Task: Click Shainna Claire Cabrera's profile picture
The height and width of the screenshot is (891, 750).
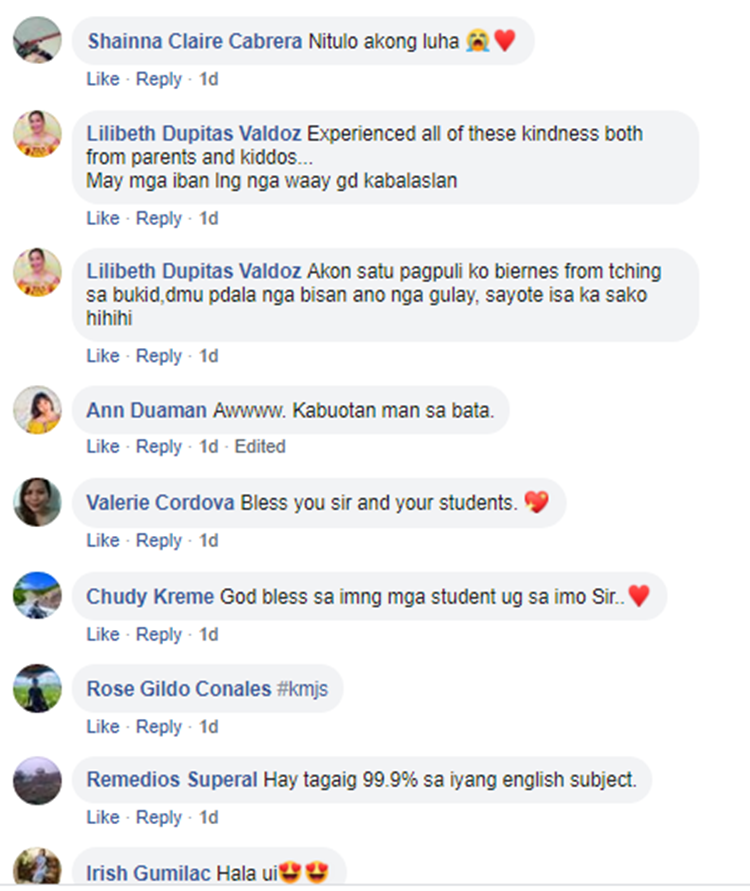Action: point(37,42)
